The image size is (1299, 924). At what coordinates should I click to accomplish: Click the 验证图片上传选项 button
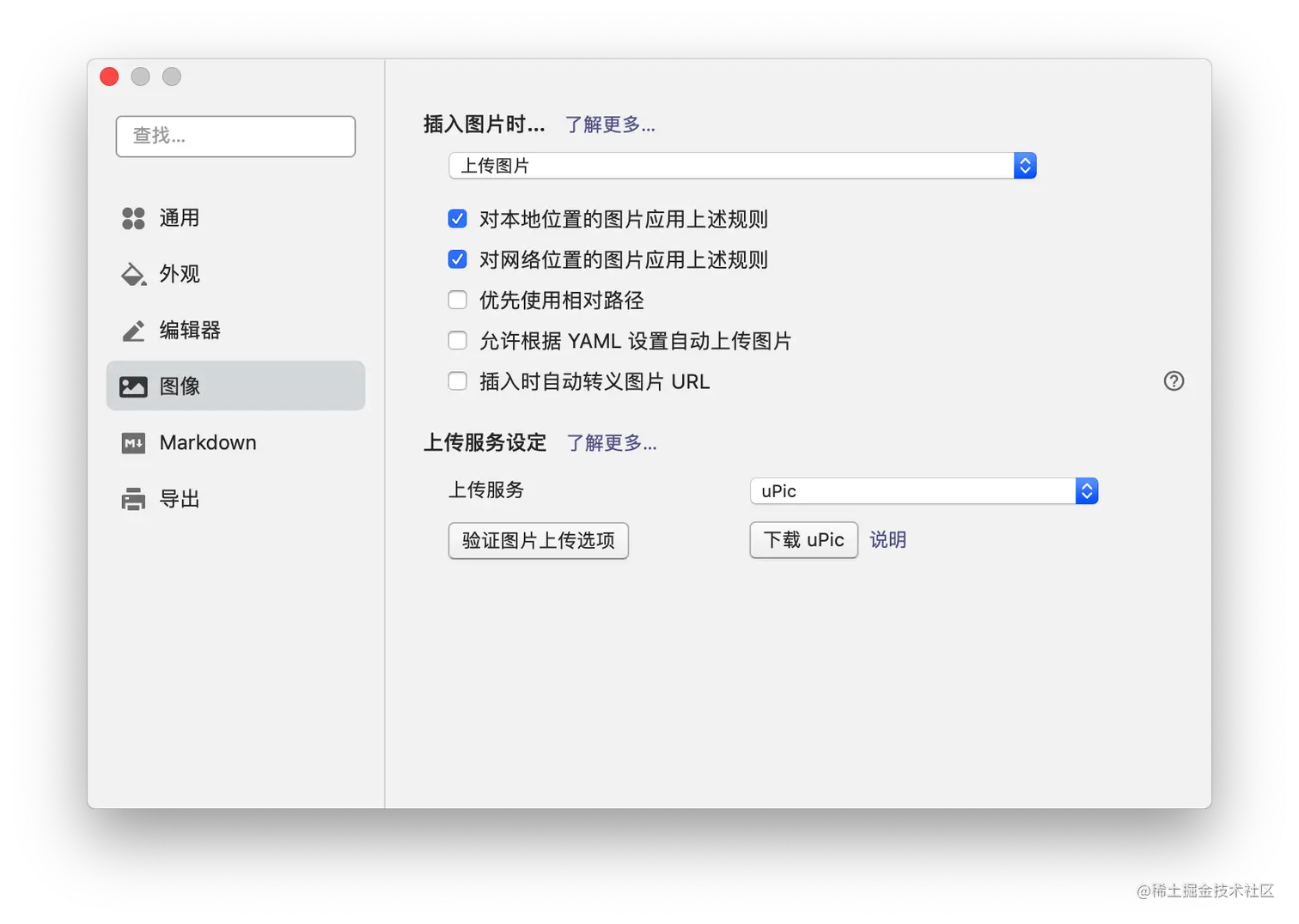[539, 540]
